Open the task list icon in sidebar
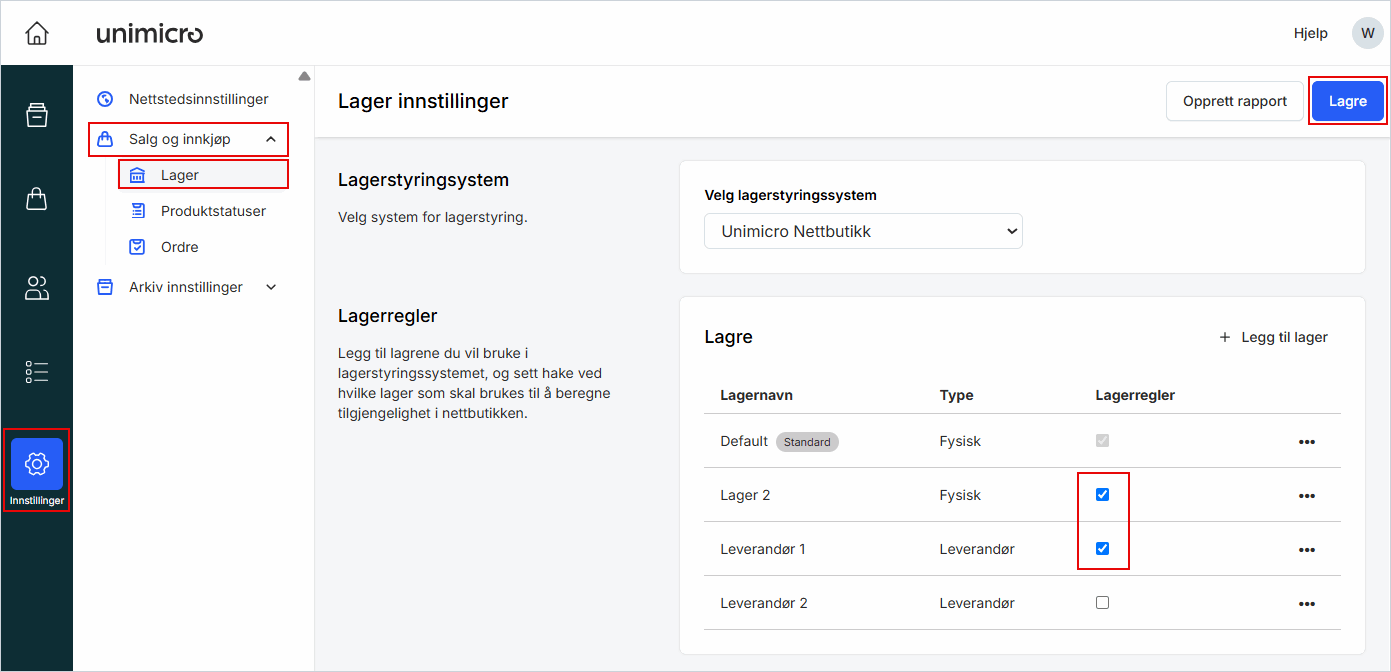 pos(37,372)
